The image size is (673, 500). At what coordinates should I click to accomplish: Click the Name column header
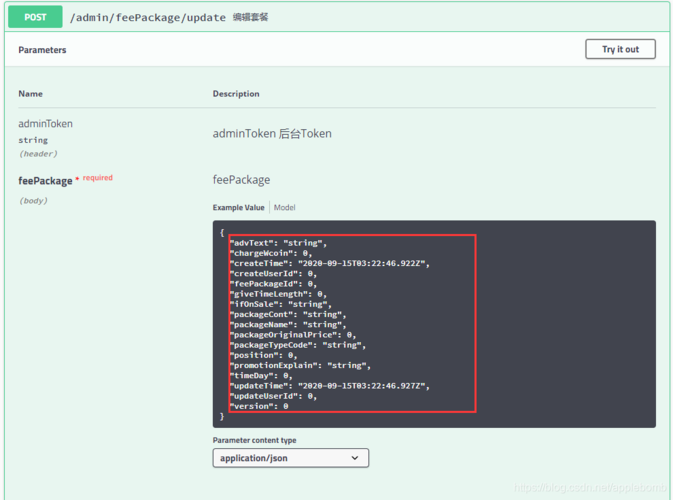point(30,94)
